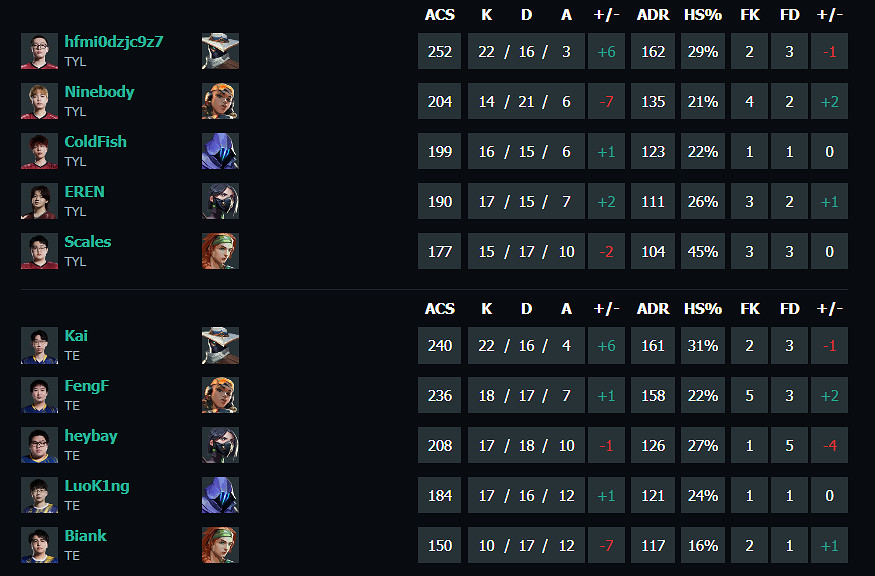The height and width of the screenshot is (576, 875).
Task: Open the EREN player name link
Action: [x=84, y=192]
